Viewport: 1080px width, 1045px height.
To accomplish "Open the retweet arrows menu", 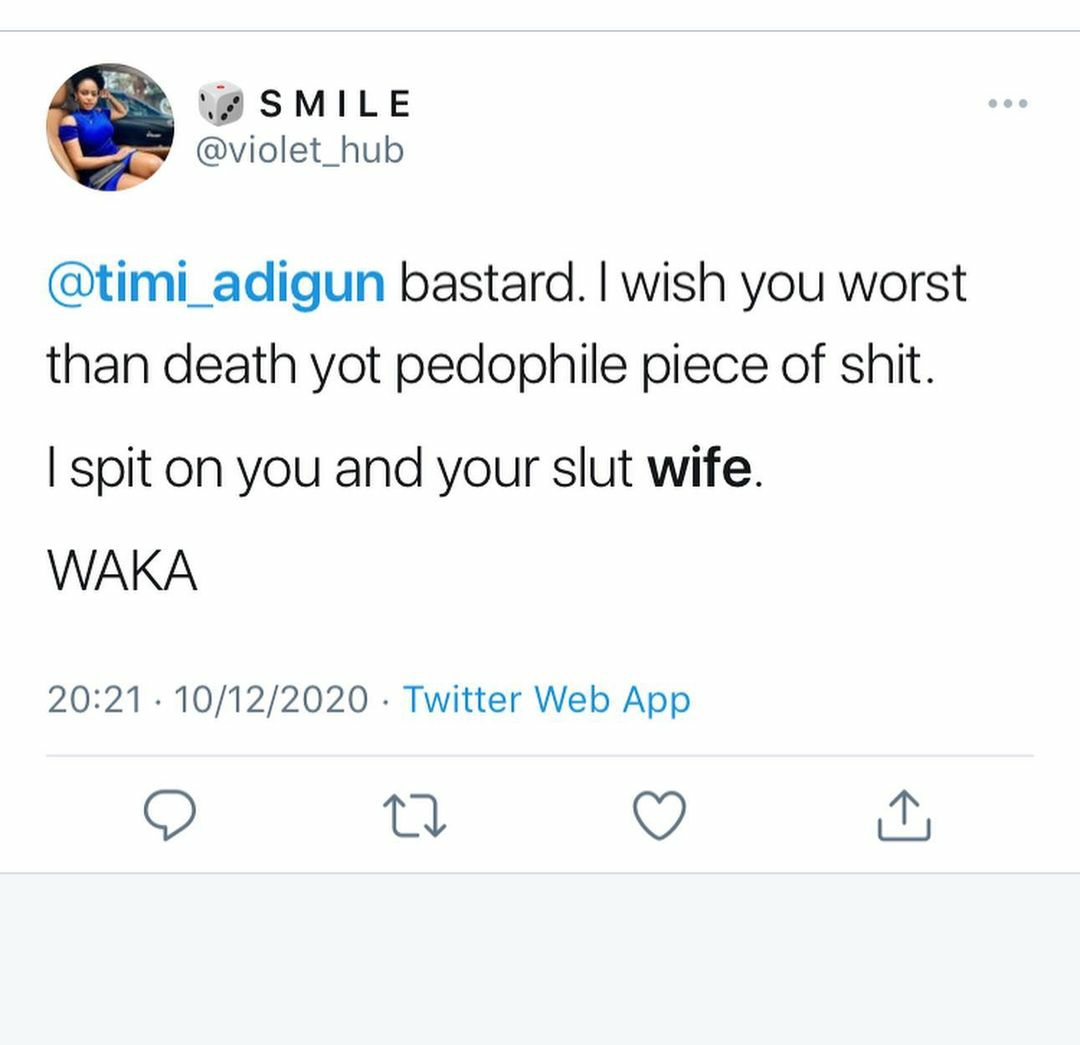I will tap(415, 814).
